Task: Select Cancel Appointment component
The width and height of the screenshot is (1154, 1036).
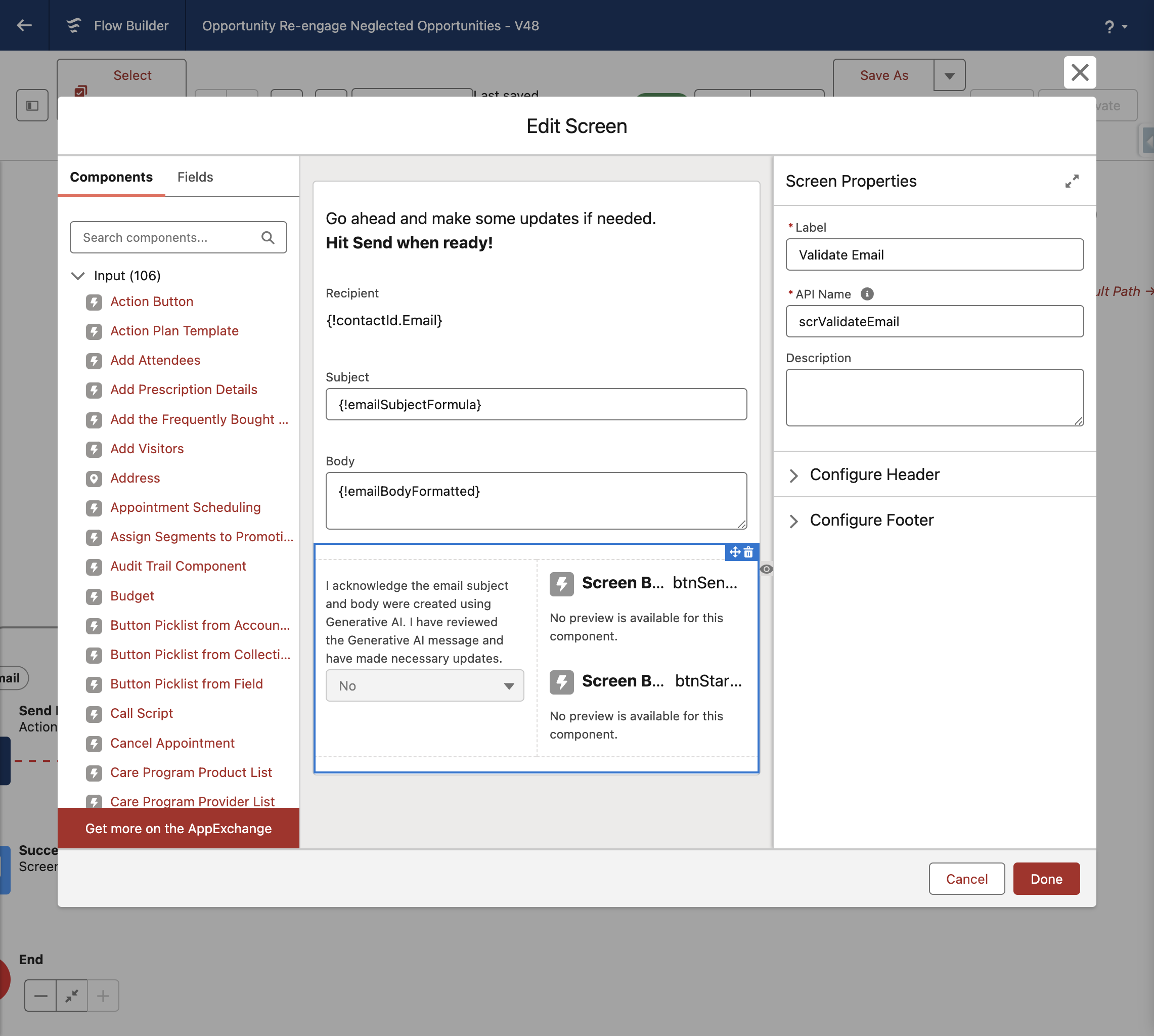Action: click(x=172, y=743)
